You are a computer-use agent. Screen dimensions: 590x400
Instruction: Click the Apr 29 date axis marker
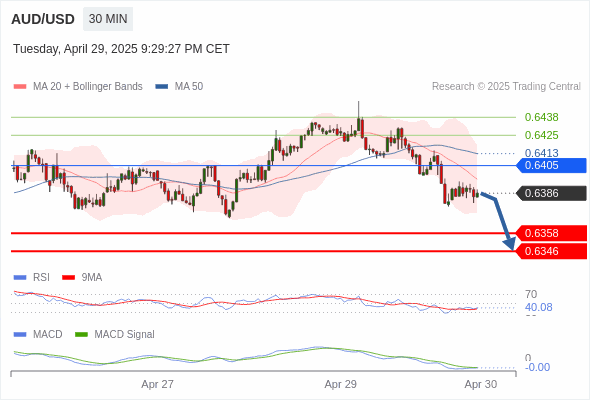pyautogui.click(x=341, y=384)
